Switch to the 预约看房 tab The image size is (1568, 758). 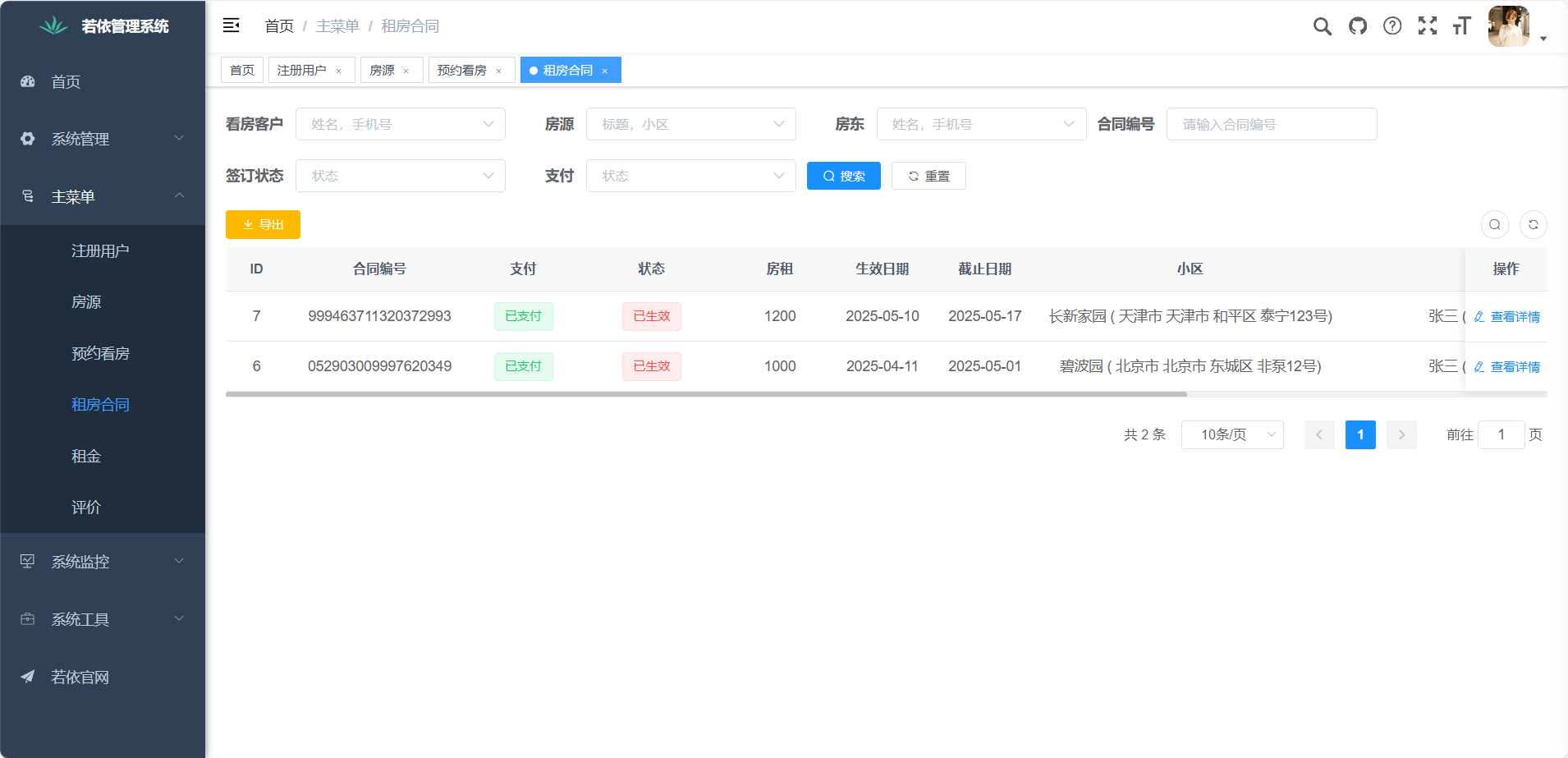(x=472, y=70)
